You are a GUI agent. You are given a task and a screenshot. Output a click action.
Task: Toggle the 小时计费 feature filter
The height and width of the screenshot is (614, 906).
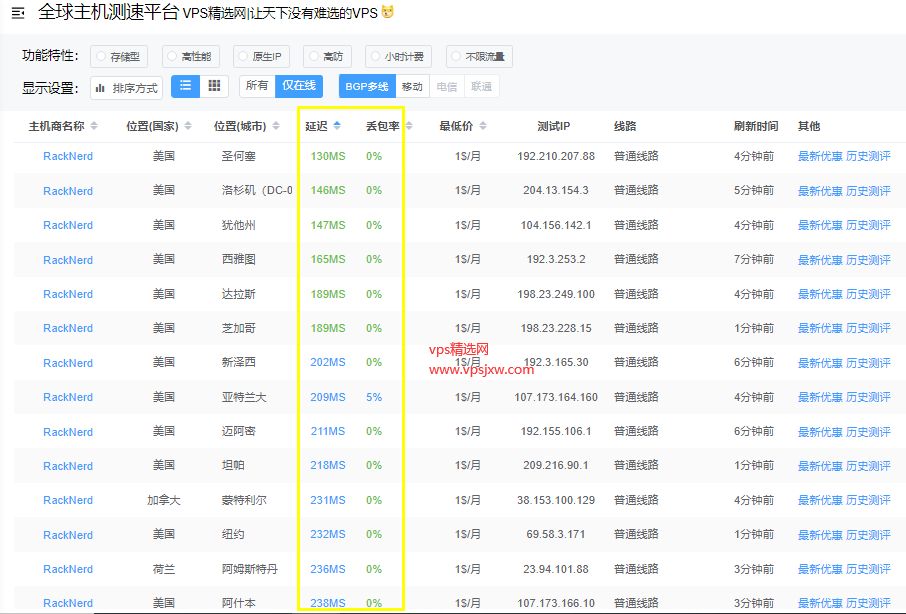[x=398, y=56]
